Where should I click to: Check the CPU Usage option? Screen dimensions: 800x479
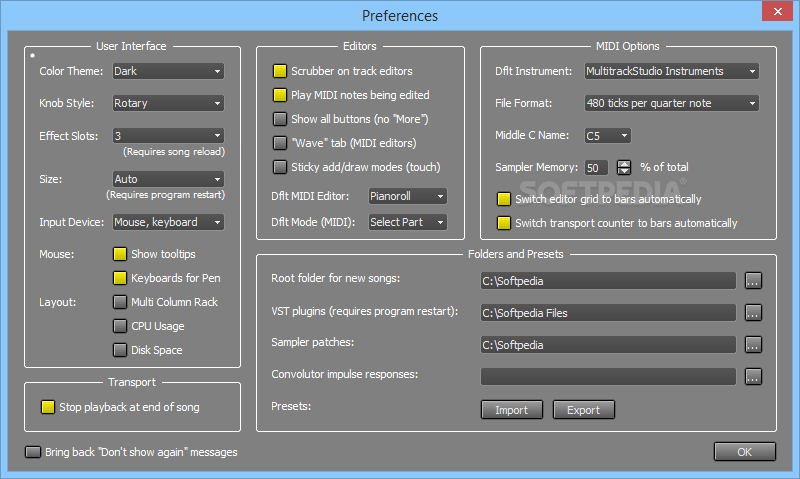pos(120,326)
